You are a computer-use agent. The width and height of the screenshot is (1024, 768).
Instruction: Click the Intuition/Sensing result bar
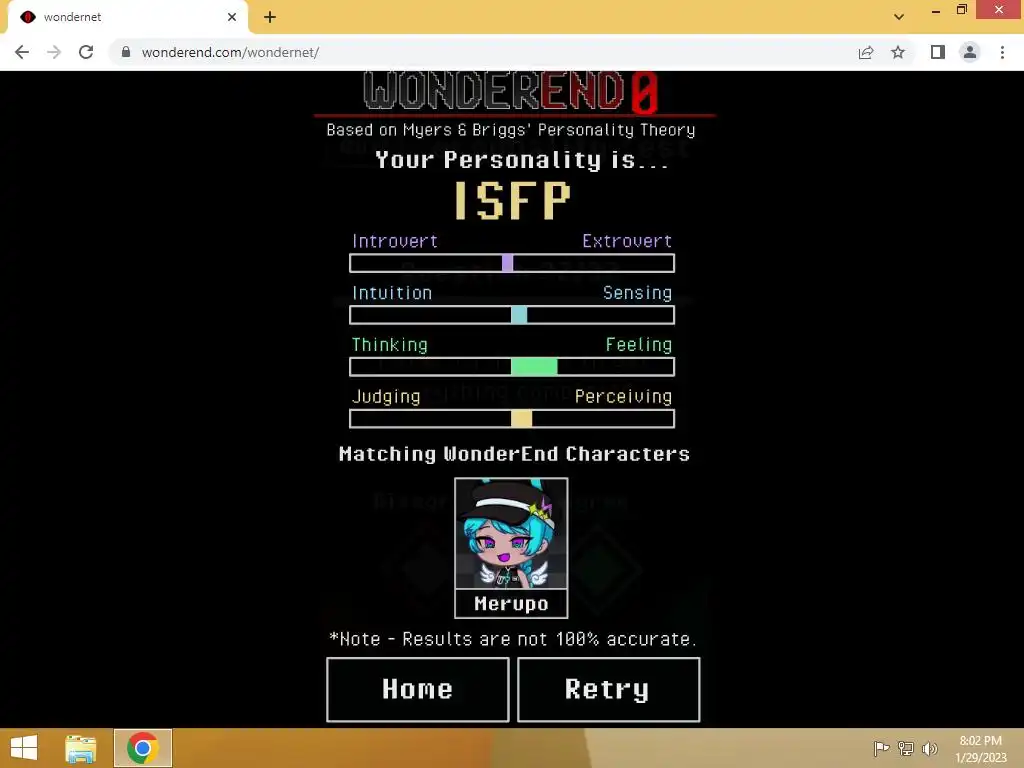tap(512, 315)
